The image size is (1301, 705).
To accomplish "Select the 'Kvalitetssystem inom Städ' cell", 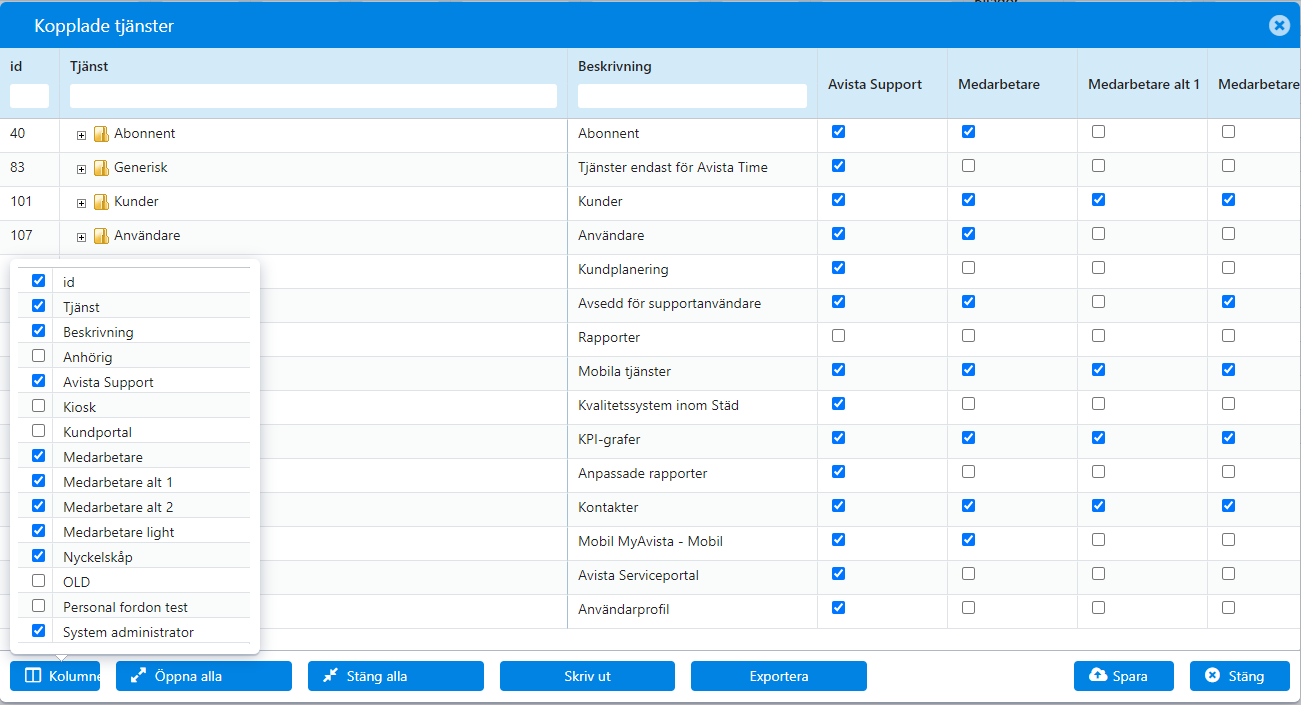I will click(692, 406).
